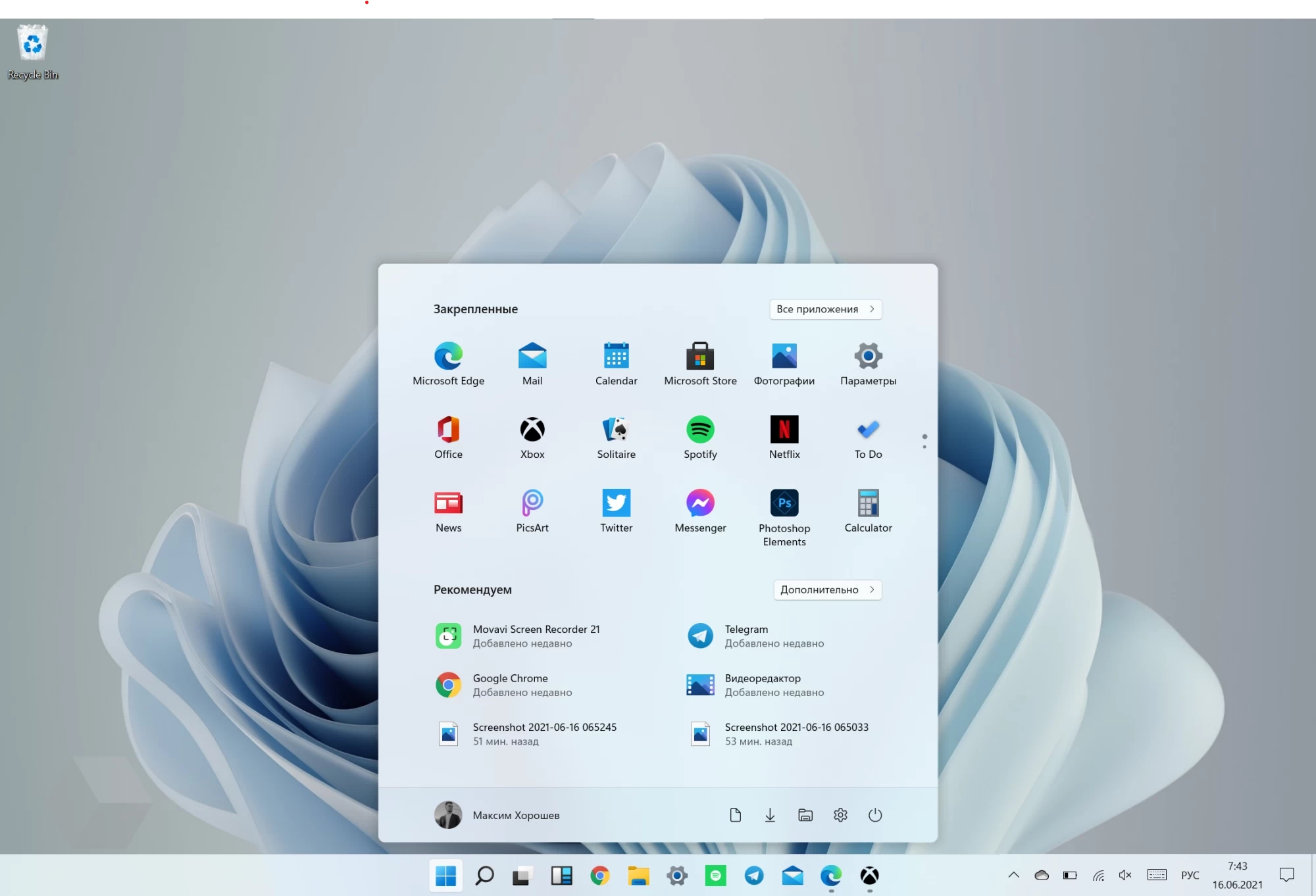Open Widgets panel from taskbar

(x=561, y=876)
